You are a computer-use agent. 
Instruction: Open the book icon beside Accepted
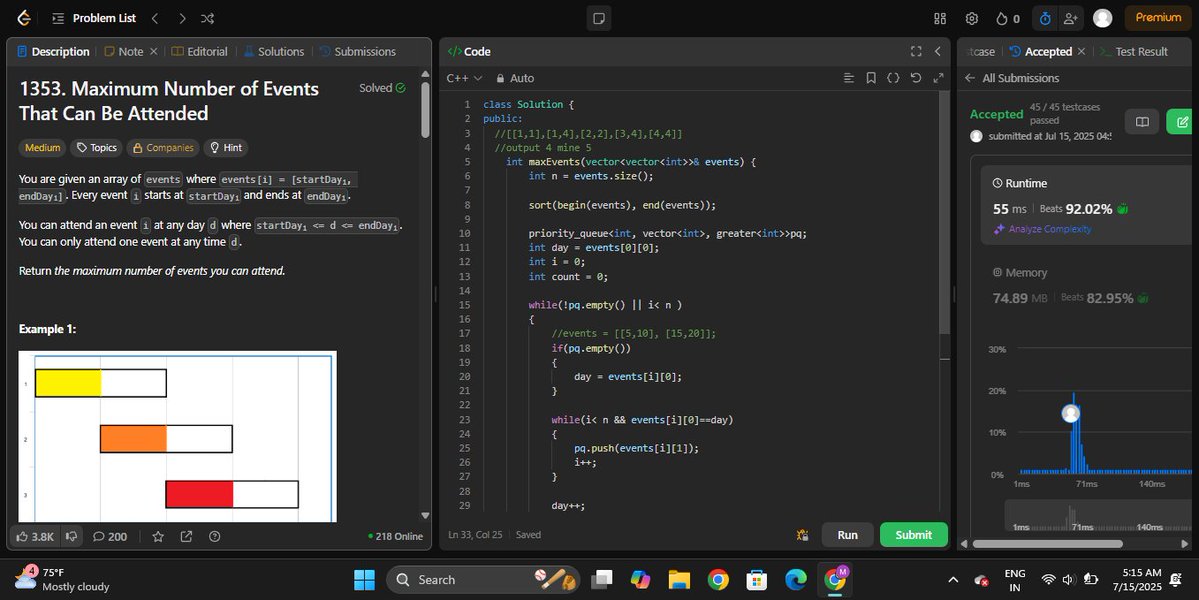tap(1142, 122)
